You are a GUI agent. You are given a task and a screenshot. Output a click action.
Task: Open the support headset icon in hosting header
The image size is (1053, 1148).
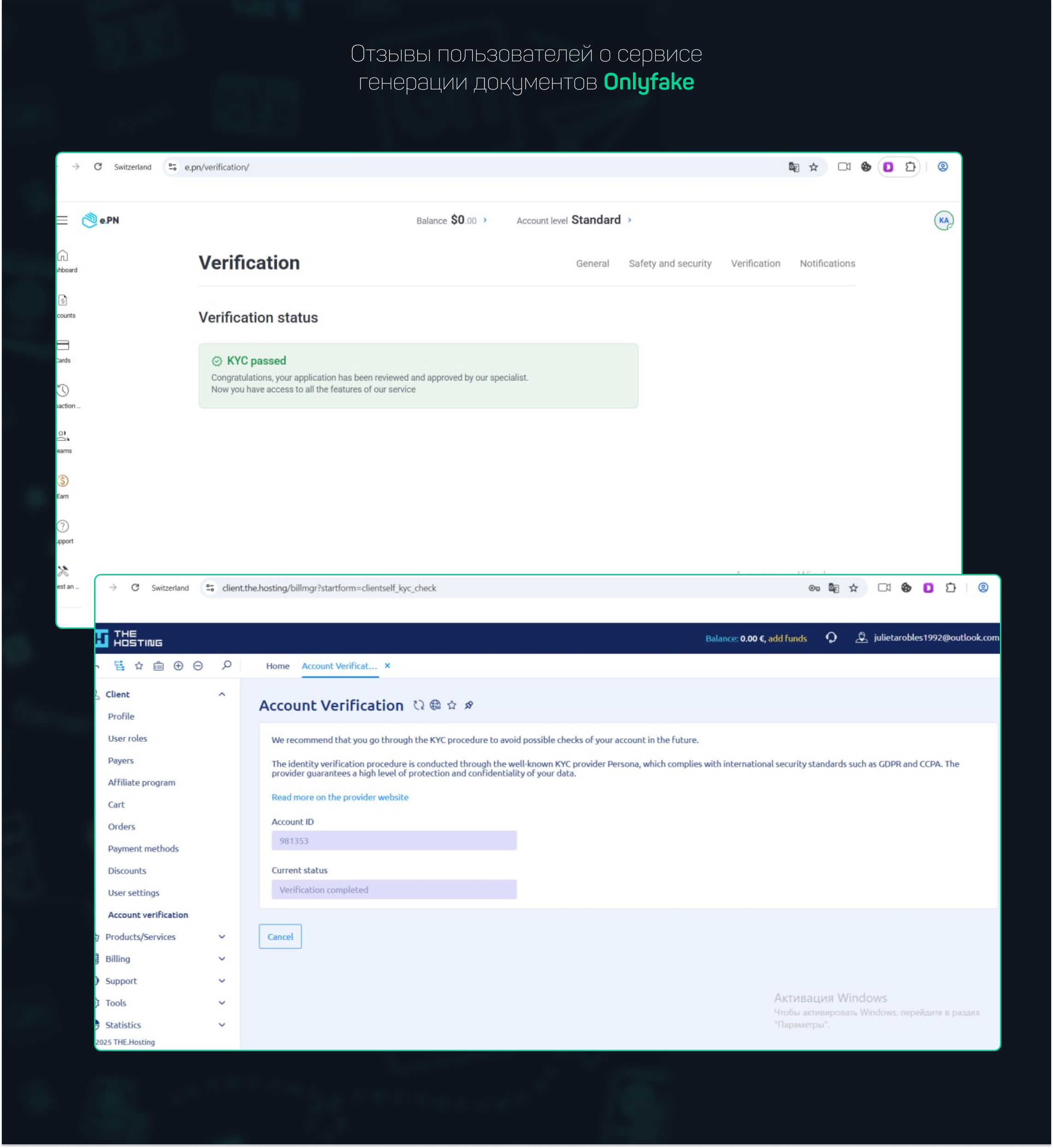coord(831,638)
